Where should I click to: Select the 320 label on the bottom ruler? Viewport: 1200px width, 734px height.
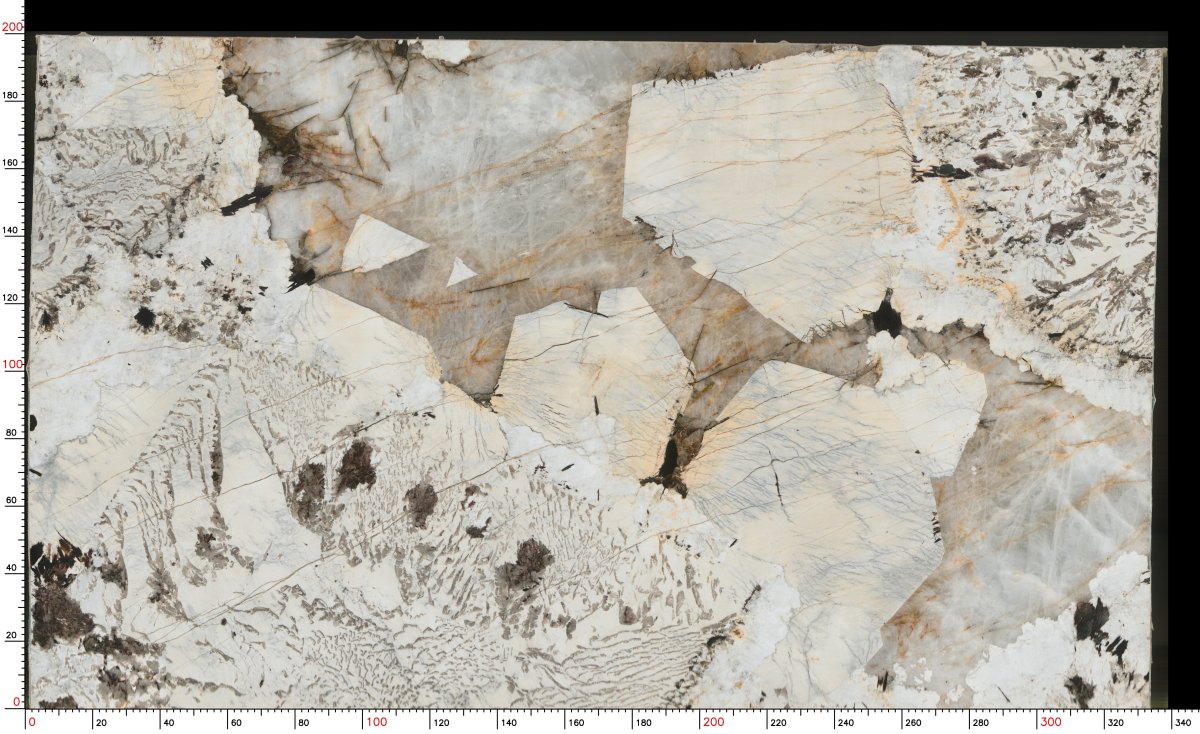click(x=1118, y=722)
